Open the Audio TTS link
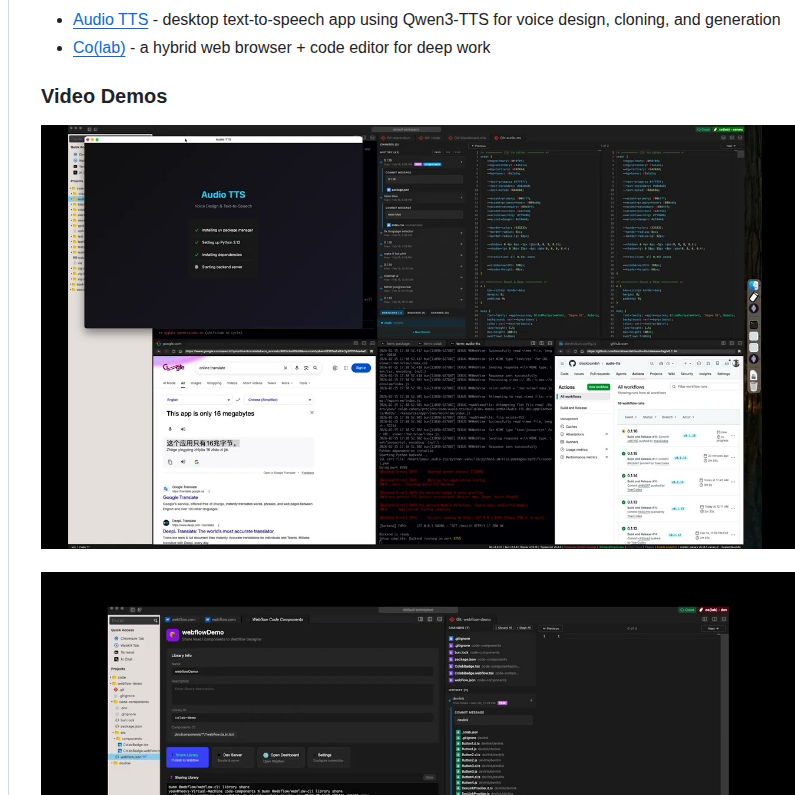 (x=111, y=19)
